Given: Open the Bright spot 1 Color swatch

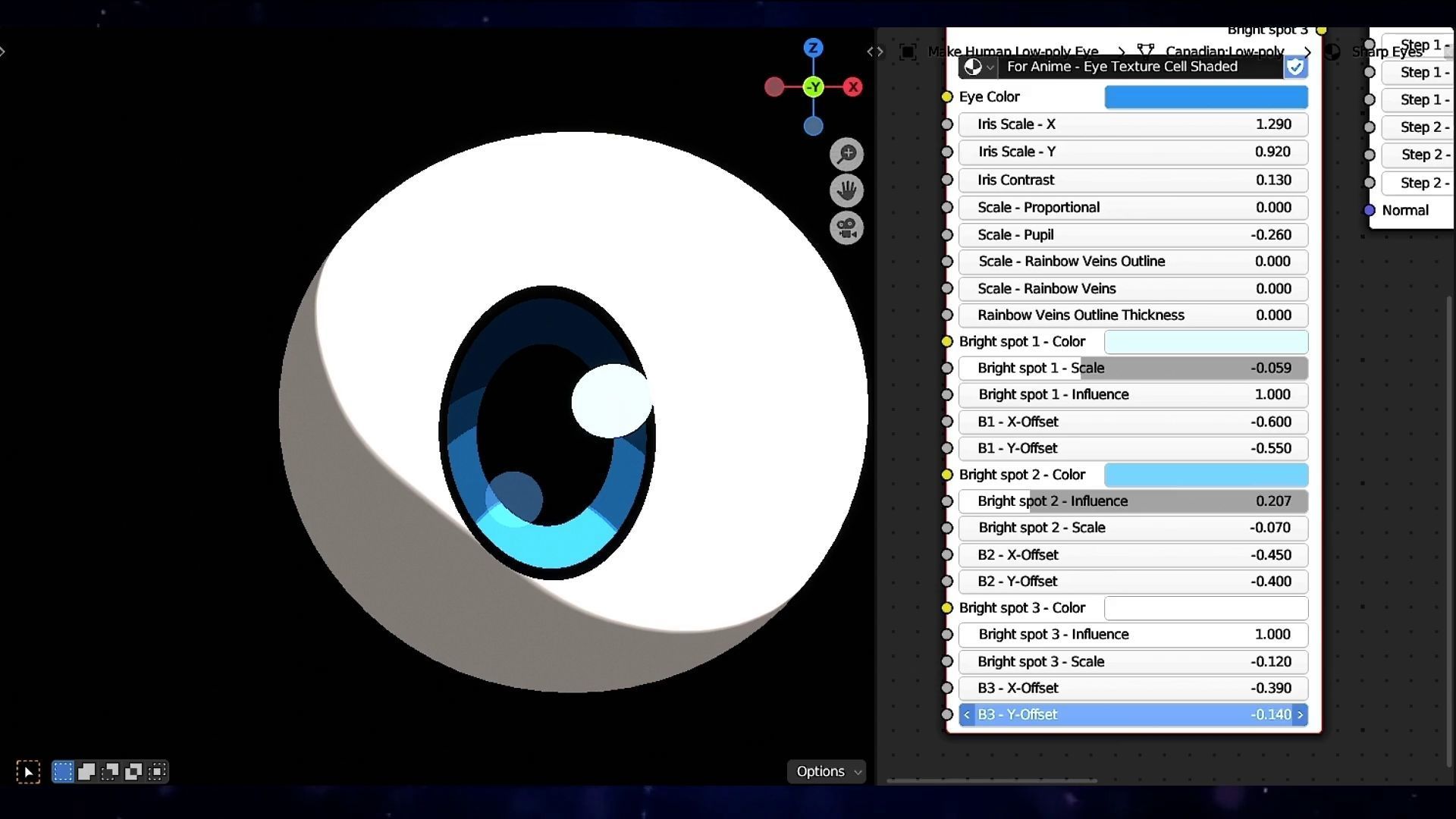Looking at the screenshot, I should [x=1206, y=342].
